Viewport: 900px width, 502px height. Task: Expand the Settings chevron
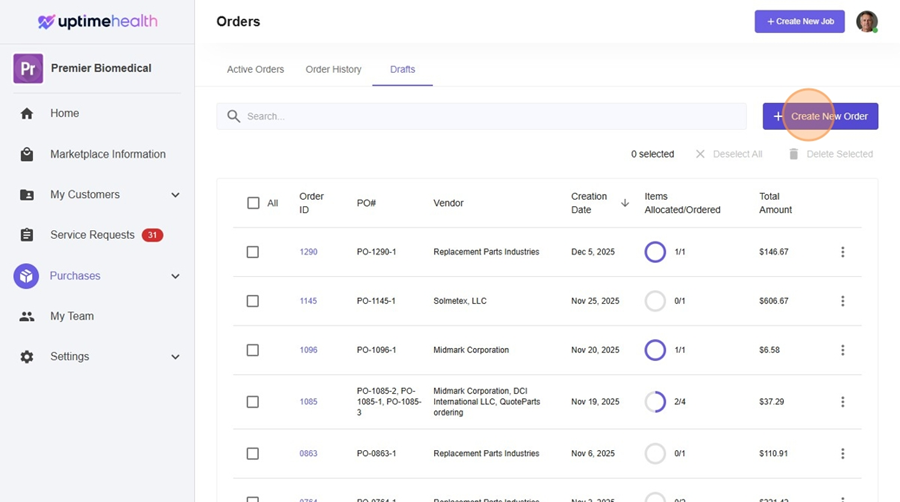coord(175,357)
